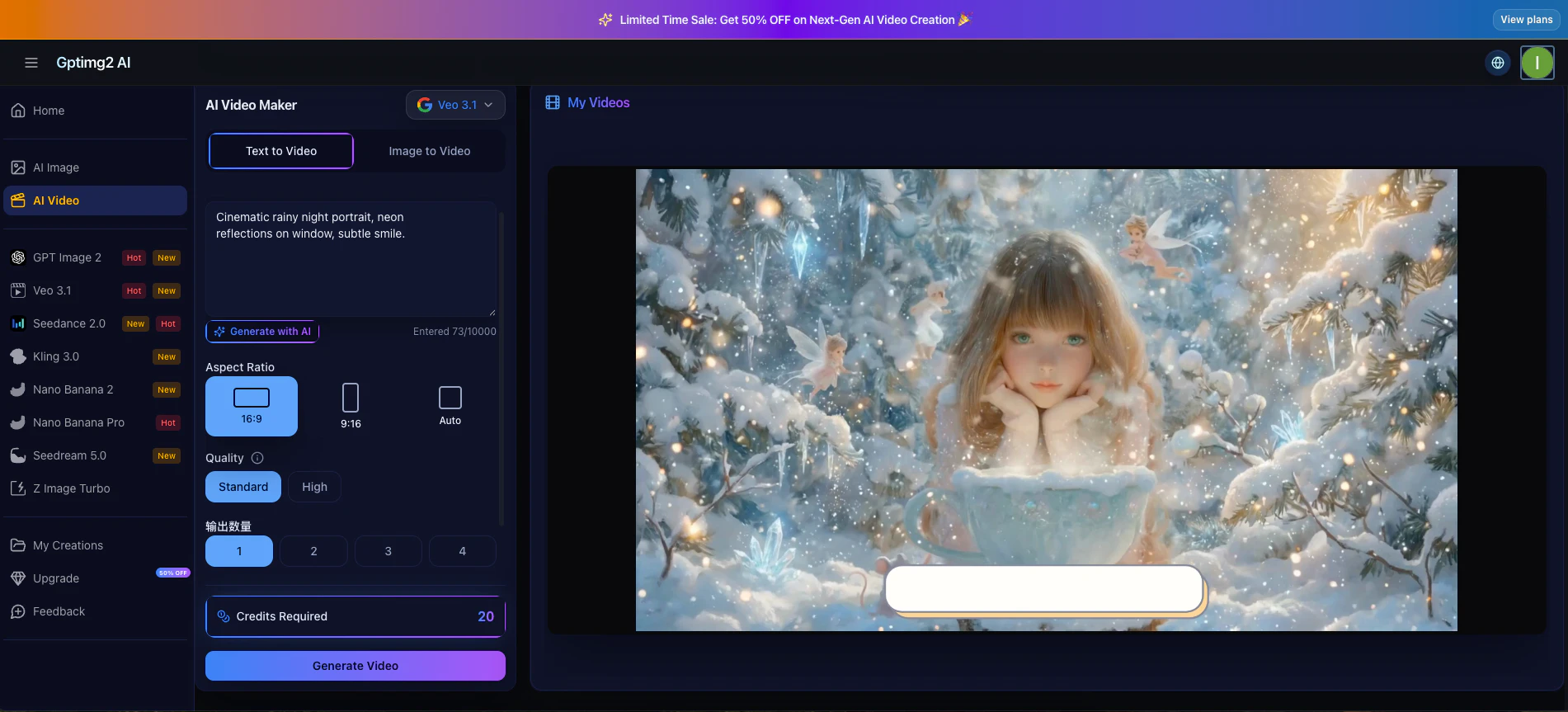Open the hamburger menu icon

pyautogui.click(x=31, y=63)
